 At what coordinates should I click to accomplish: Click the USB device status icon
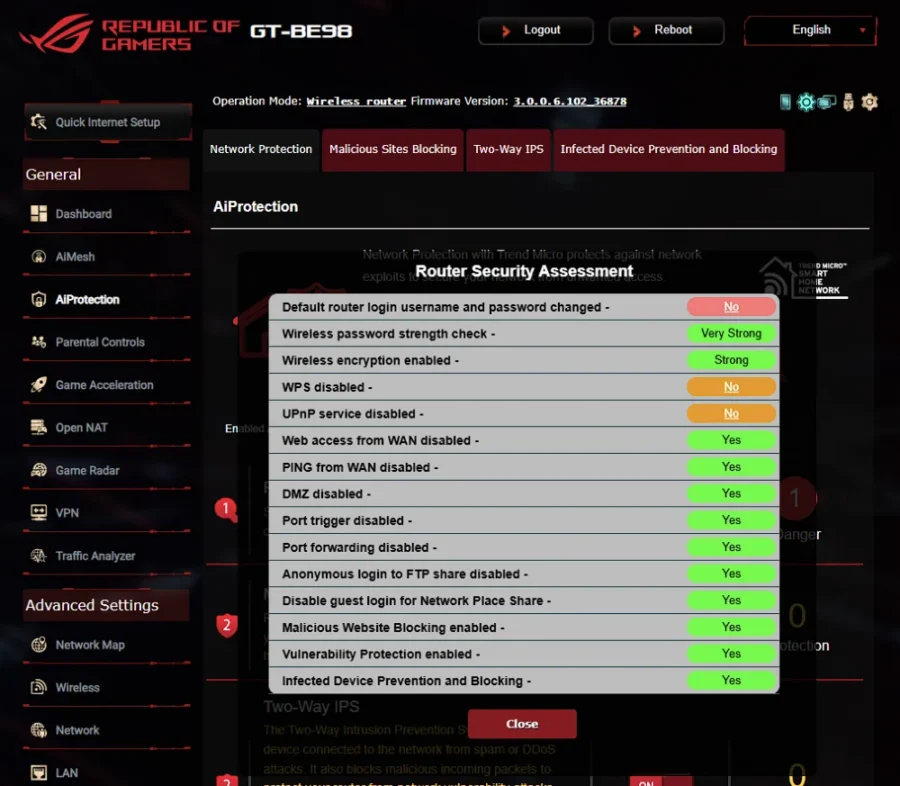[848, 102]
